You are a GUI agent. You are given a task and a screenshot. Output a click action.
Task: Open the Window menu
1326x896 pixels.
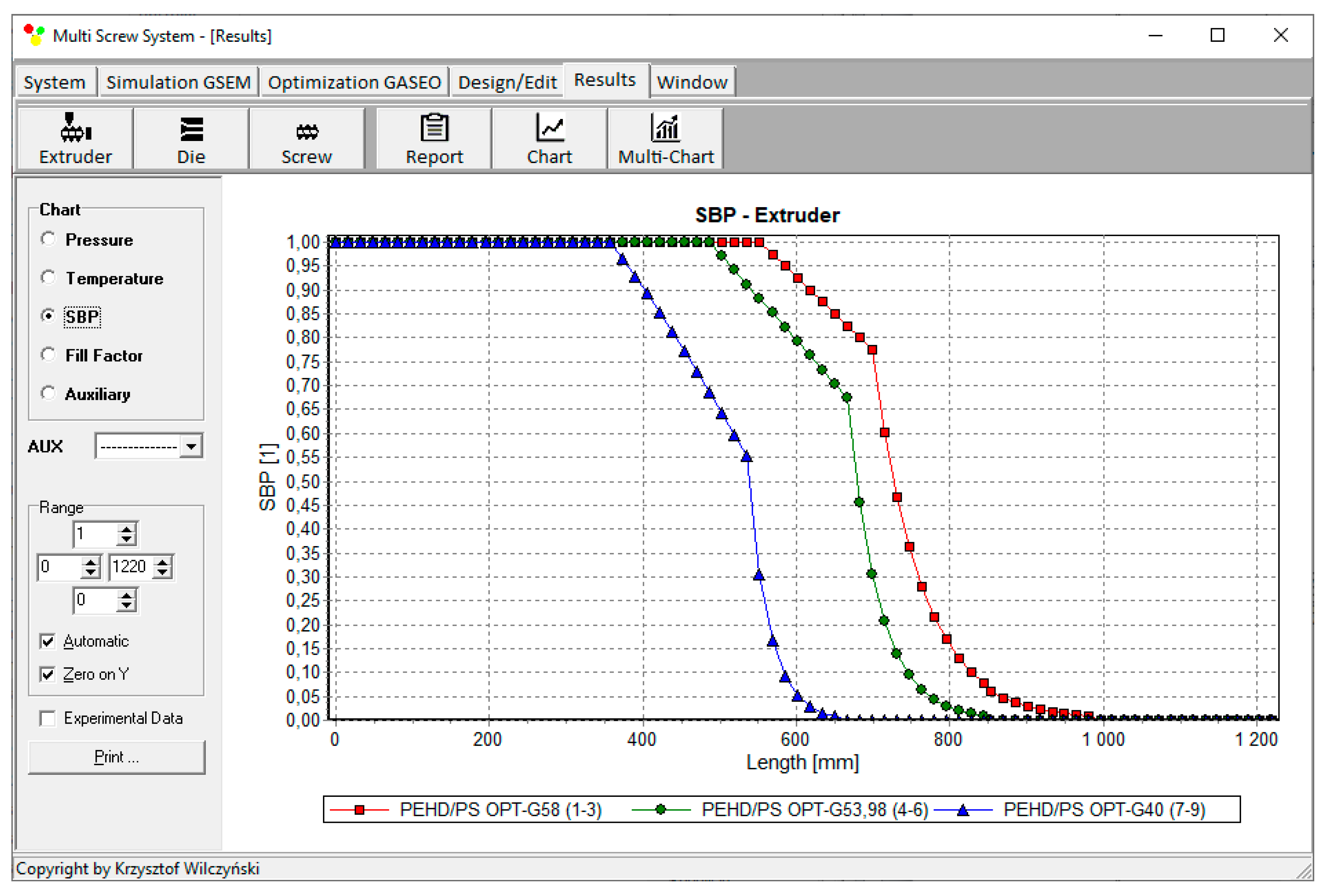[692, 82]
